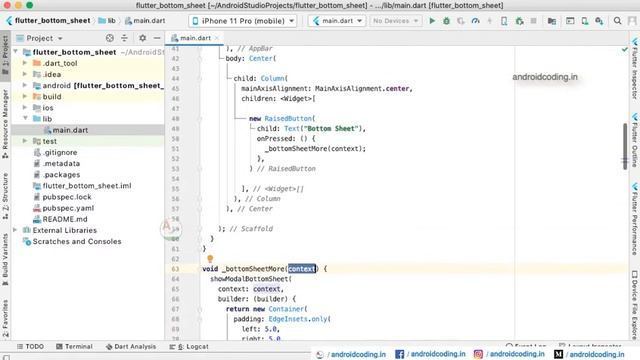This screenshot has height=360, width=640.
Task: Run the app with the green play button
Action: (x=432, y=21)
